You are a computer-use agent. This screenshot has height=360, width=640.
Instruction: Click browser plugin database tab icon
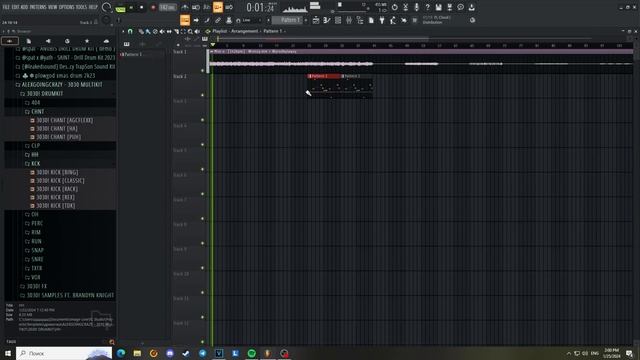pyautogui.click(x=67, y=41)
